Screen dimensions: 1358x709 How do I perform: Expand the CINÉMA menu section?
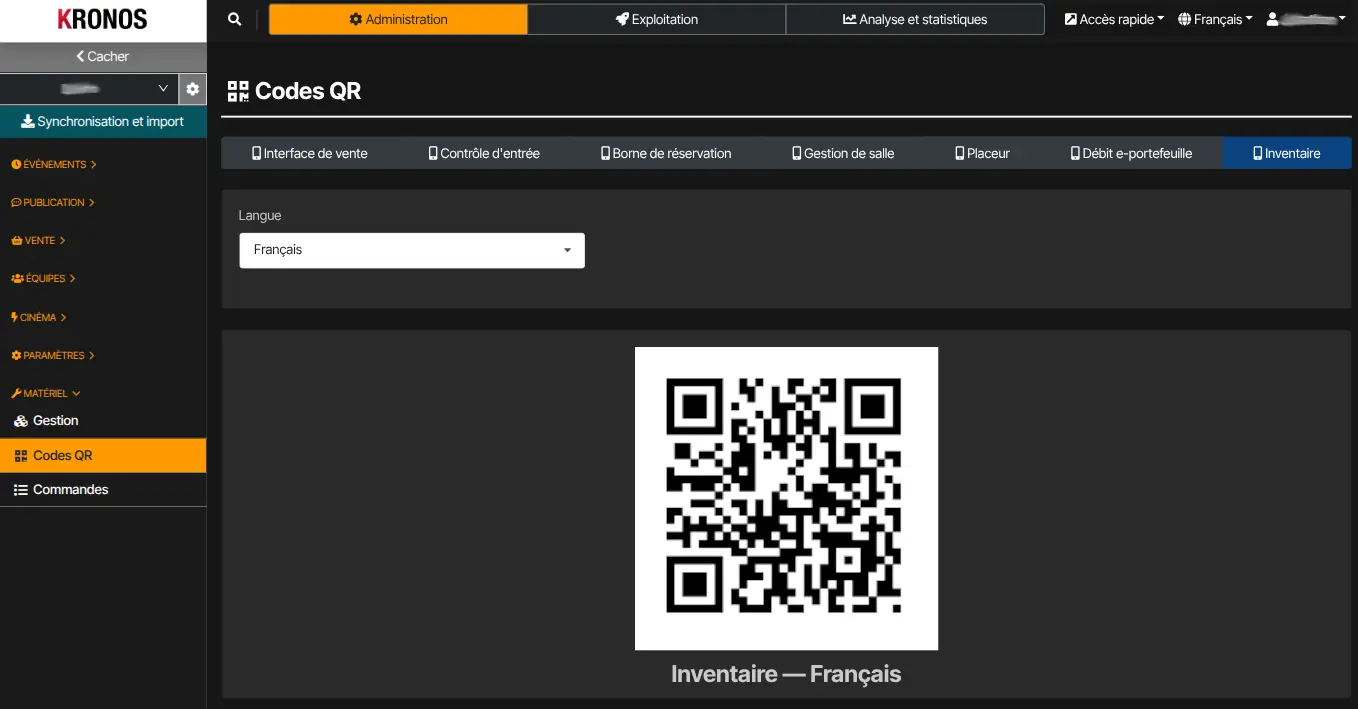(39, 317)
